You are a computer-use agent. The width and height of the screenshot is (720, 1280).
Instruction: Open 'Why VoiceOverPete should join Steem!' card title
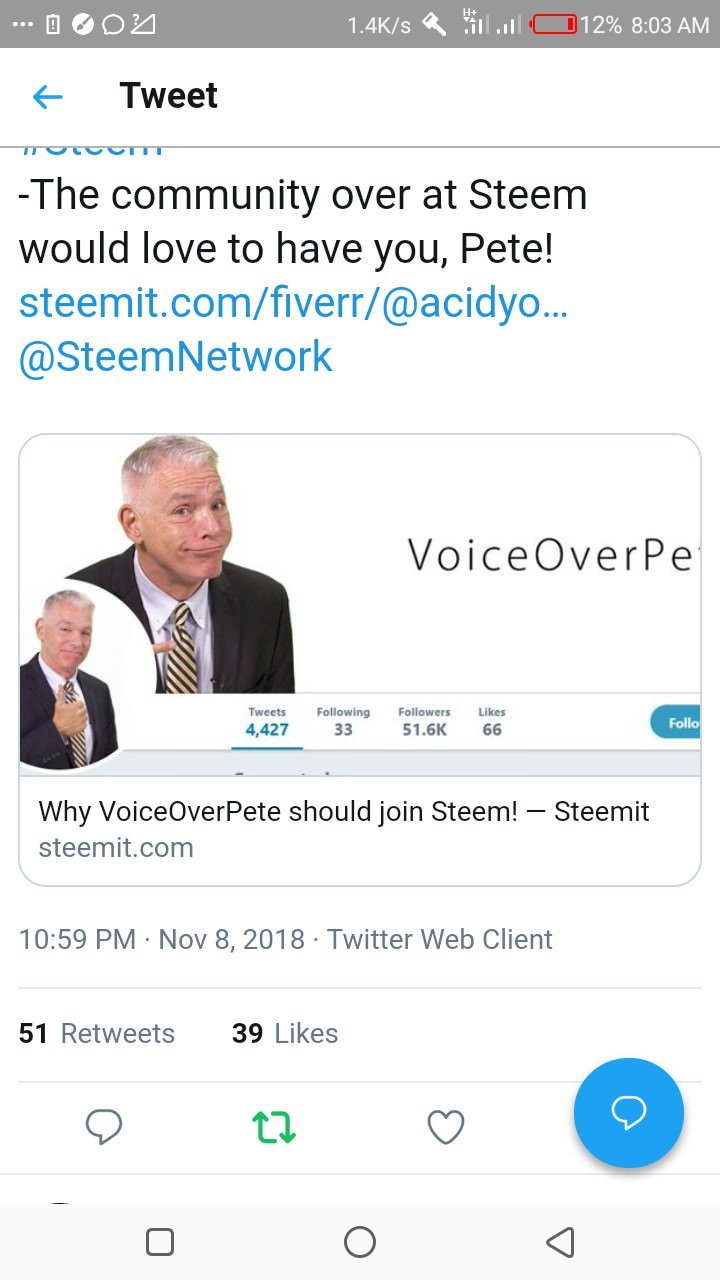[344, 811]
